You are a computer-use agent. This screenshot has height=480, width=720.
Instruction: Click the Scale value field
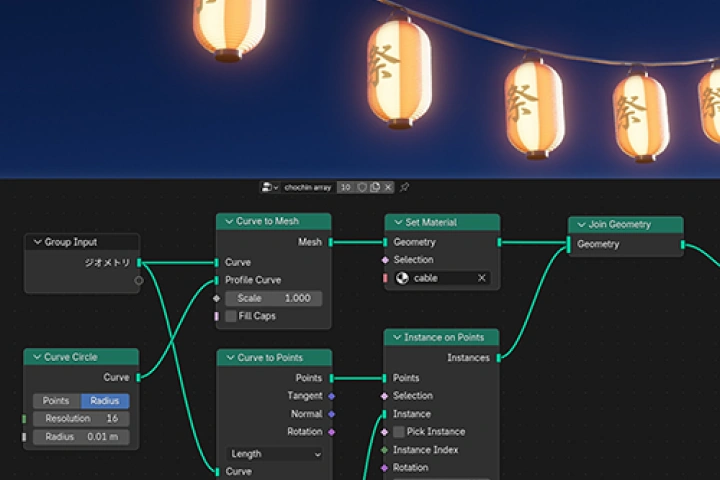273,298
